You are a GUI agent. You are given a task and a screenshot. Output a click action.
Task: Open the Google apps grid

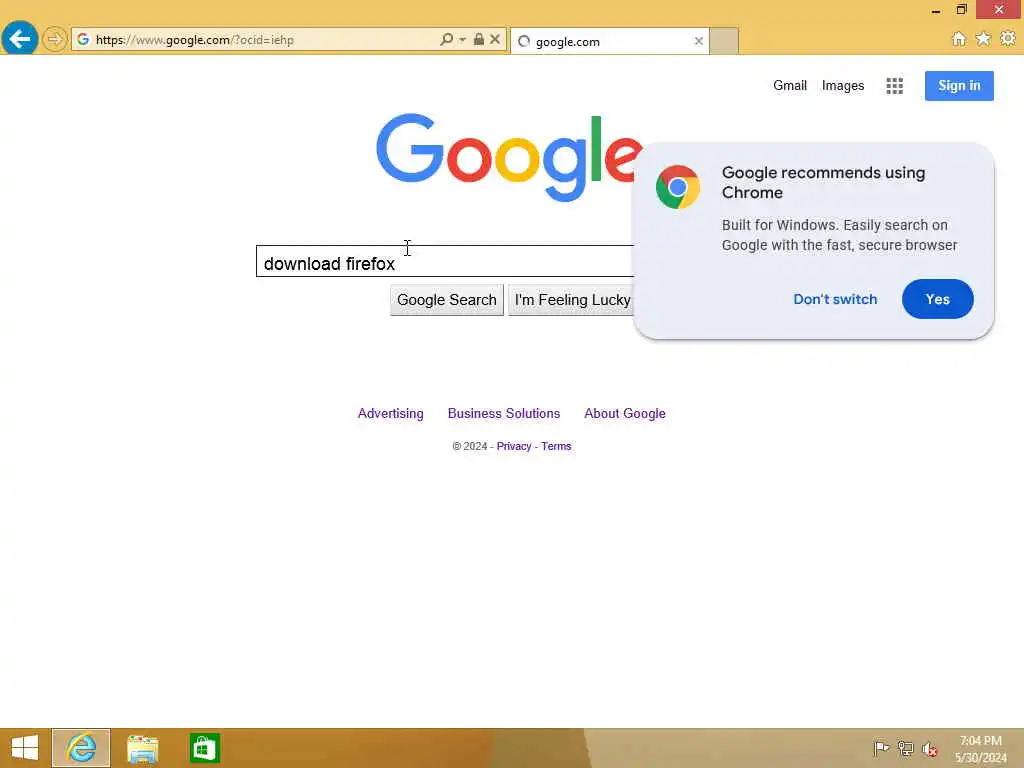click(x=894, y=86)
